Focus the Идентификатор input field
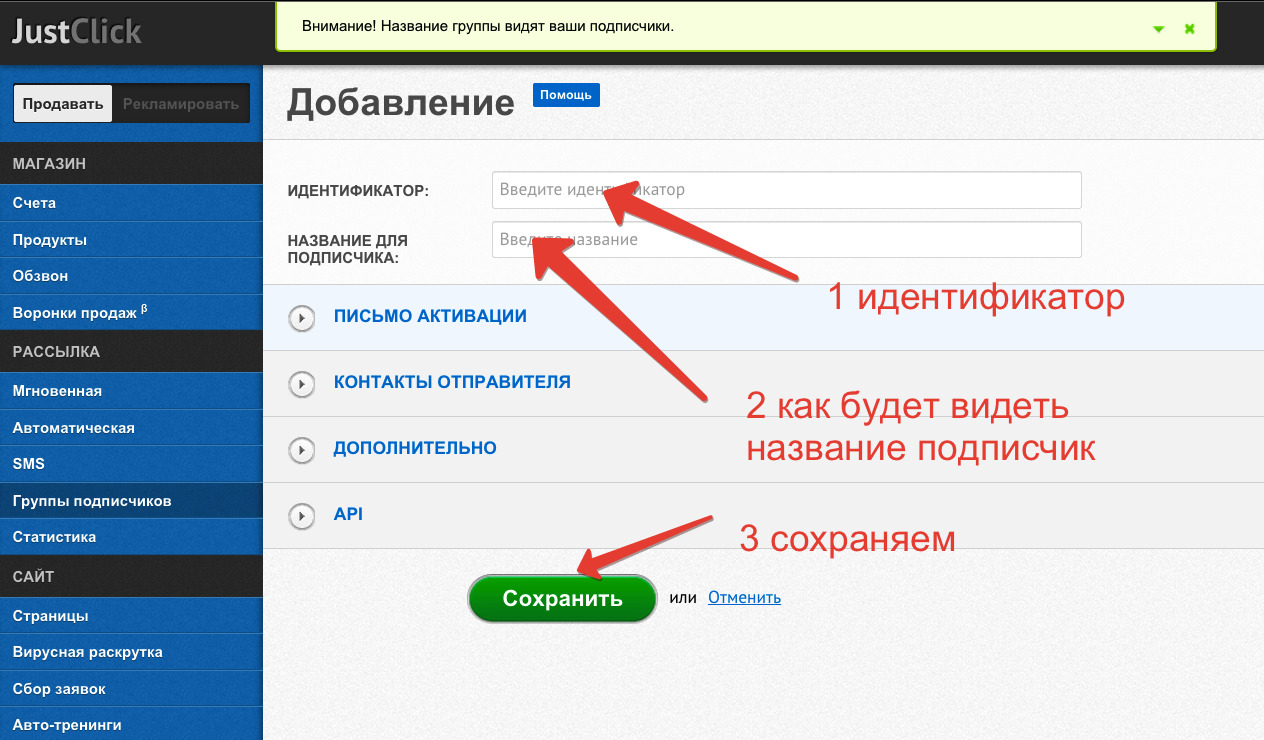 pyautogui.click(x=787, y=190)
